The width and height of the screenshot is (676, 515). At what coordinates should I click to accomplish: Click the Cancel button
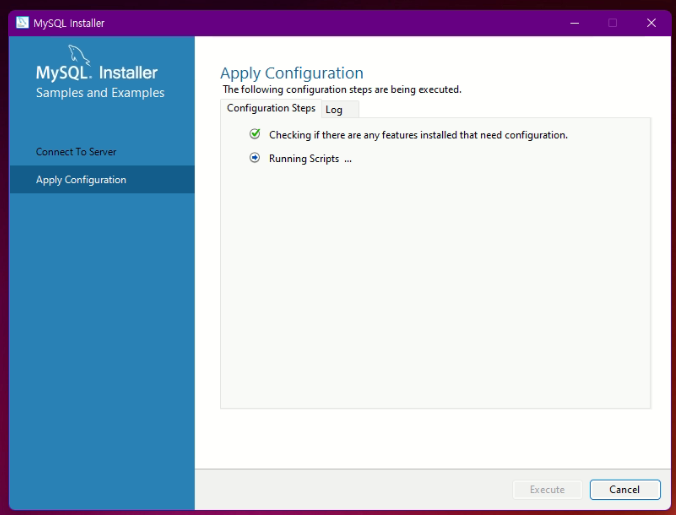point(625,490)
